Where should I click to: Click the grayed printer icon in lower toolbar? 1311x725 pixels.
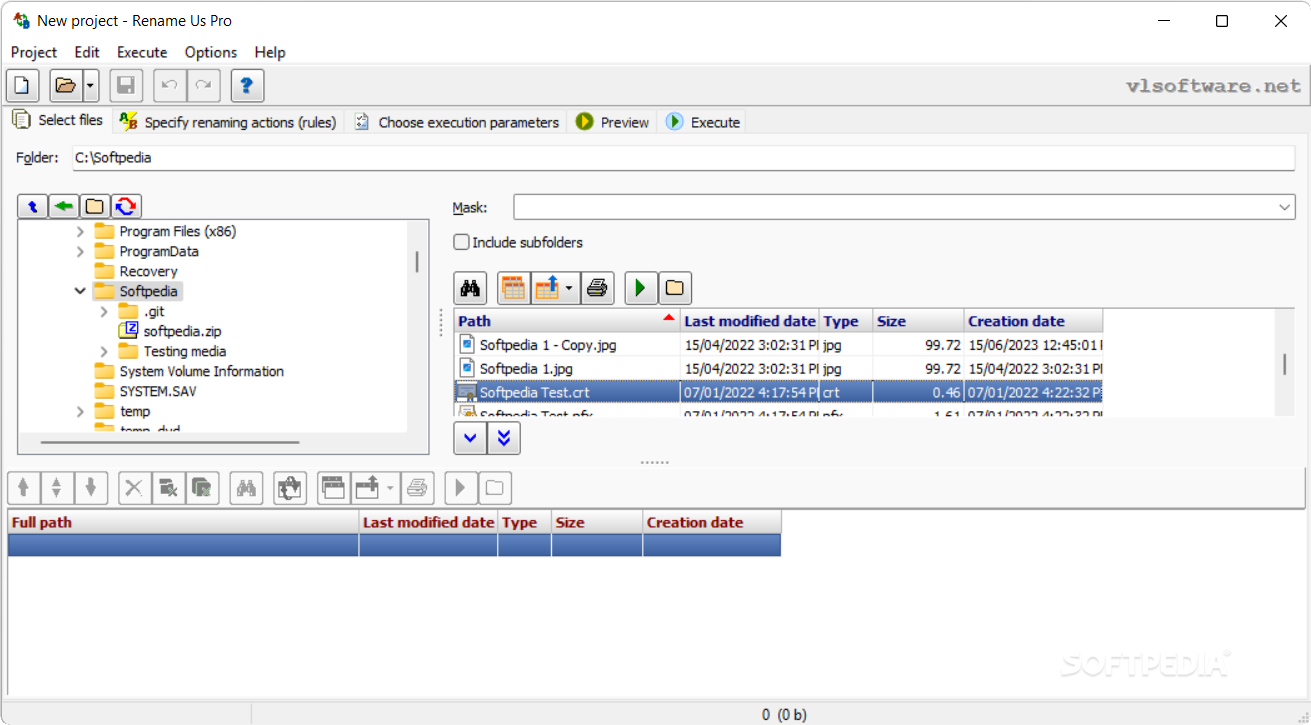click(x=418, y=488)
